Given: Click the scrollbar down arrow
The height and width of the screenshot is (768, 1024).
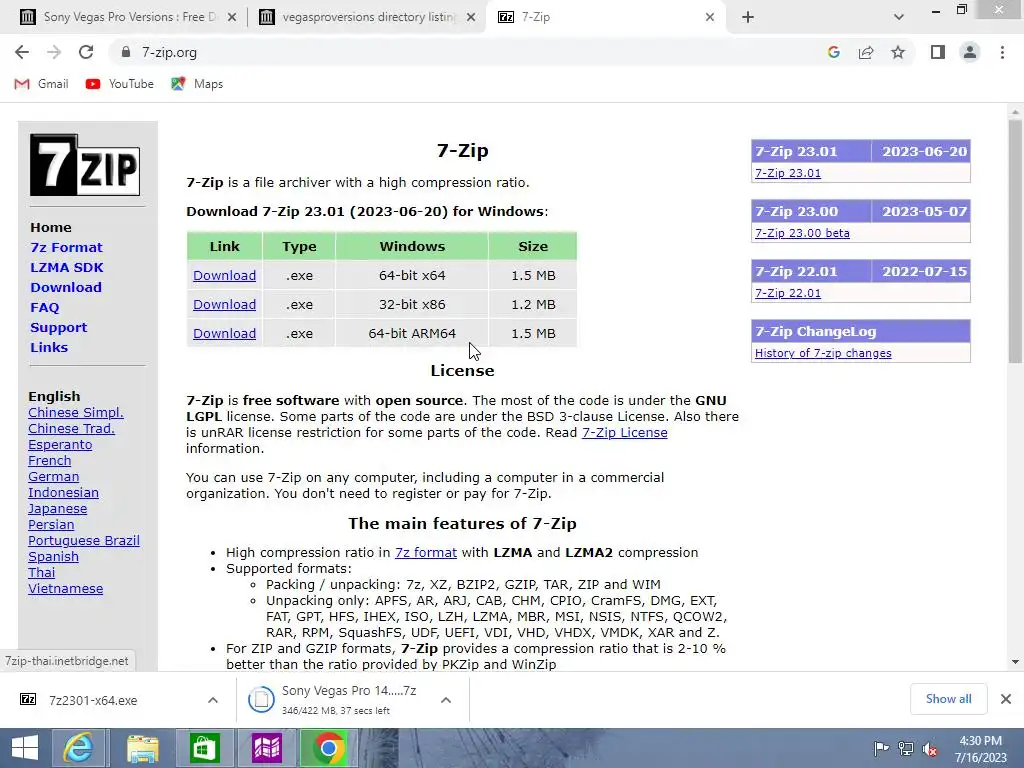Looking at the screenshot, I should click(1014, 662).
